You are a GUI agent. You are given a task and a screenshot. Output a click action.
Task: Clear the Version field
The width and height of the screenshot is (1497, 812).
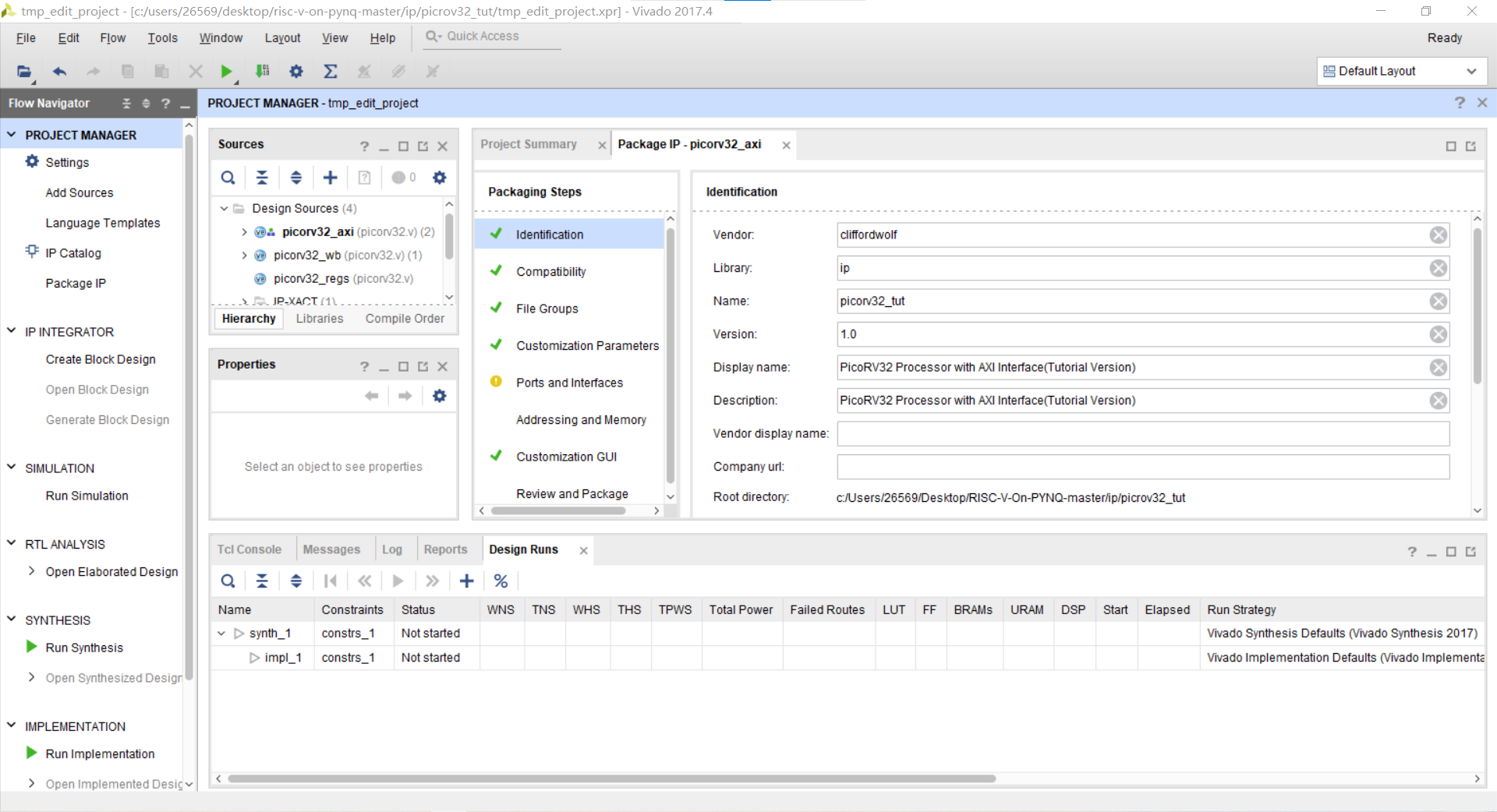tap(1439, 334)
